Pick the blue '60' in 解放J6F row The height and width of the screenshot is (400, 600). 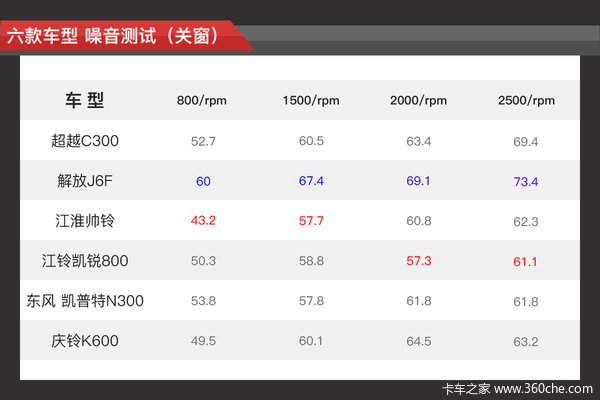pyautogui.click(x=203, y=181)
